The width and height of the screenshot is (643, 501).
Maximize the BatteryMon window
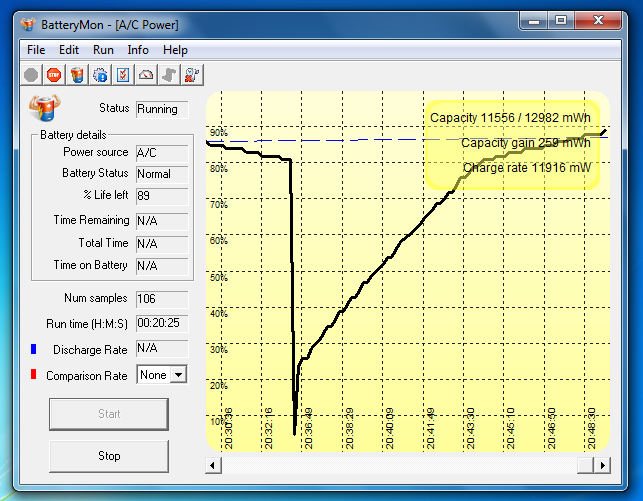tap(561, 20)
